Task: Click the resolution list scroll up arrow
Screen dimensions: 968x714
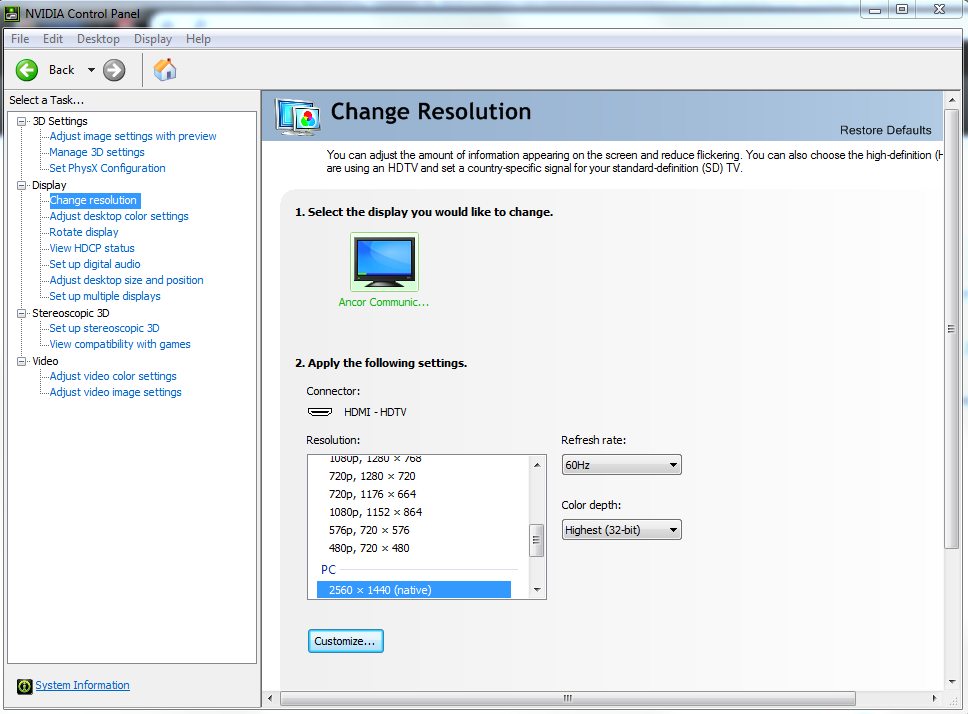Action: pyautogui.click(x=537, y=465)
